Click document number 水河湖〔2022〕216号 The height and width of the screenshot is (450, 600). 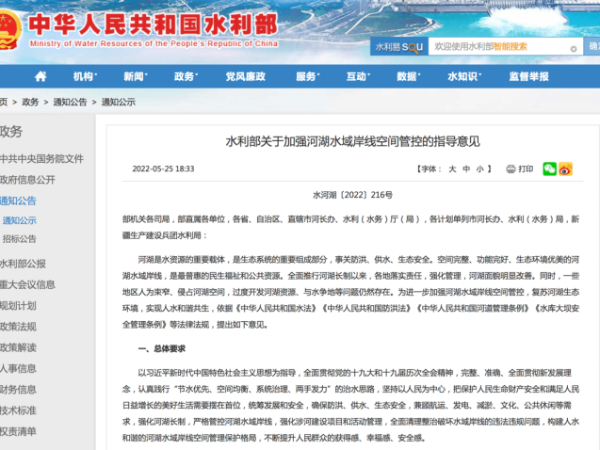[x=352, y=195]
